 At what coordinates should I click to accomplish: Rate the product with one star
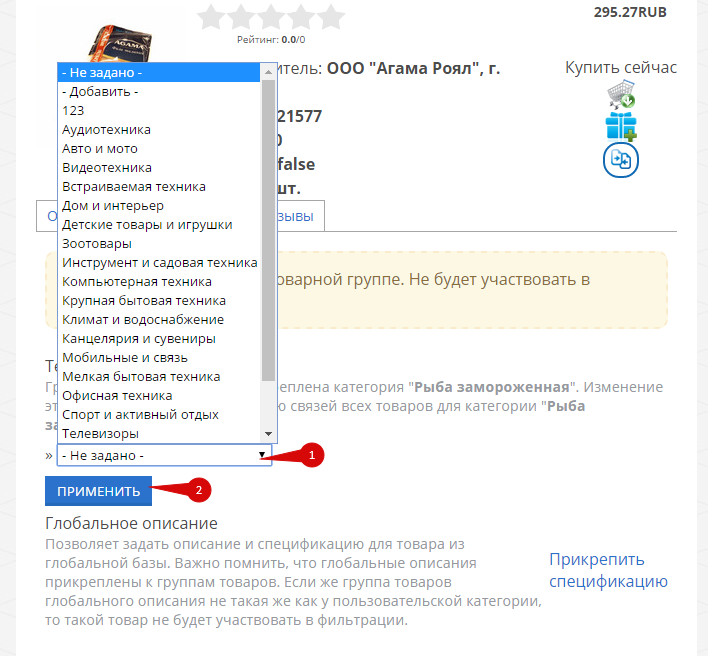211,17
